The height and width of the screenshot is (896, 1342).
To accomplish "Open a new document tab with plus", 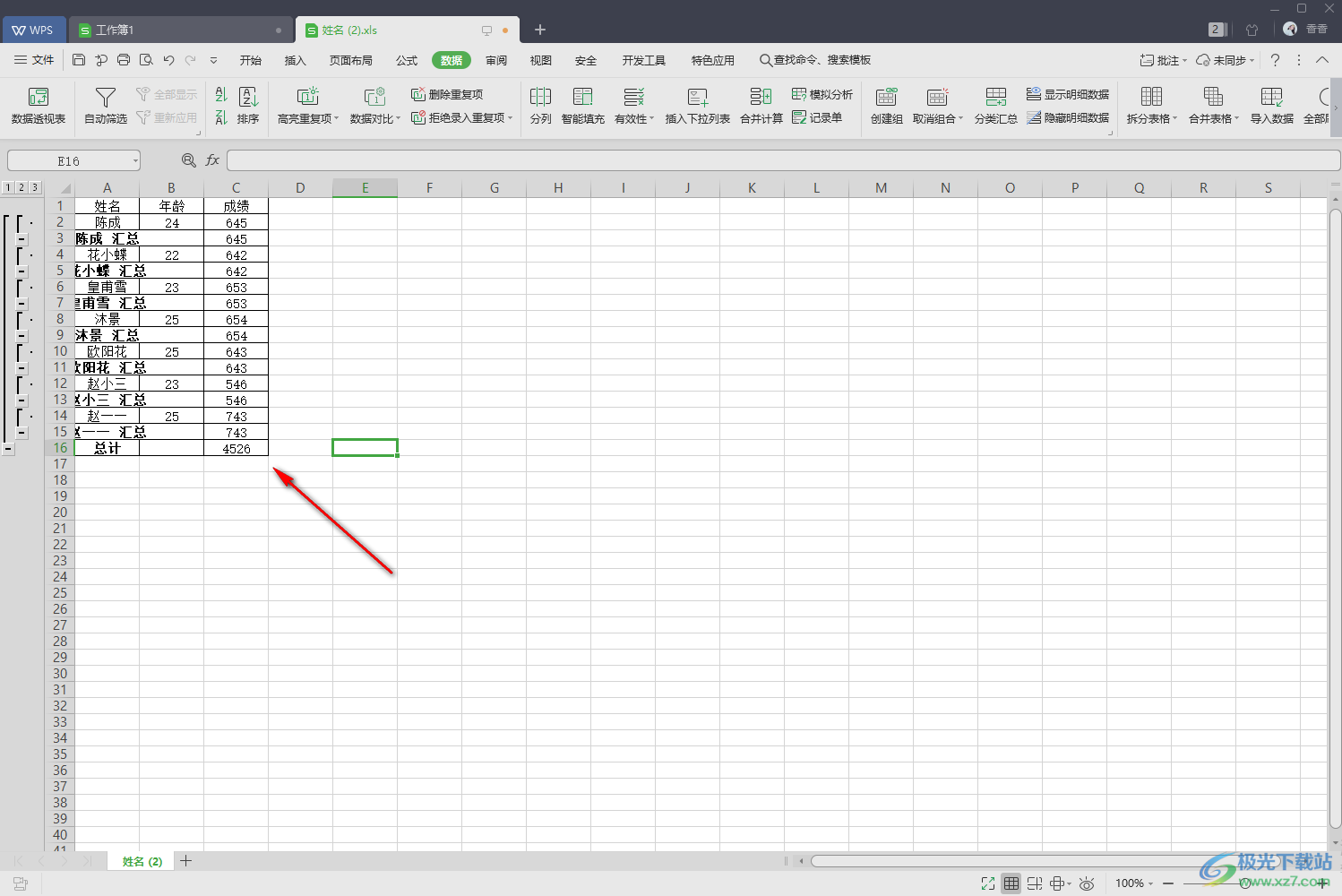I will 540,30.
